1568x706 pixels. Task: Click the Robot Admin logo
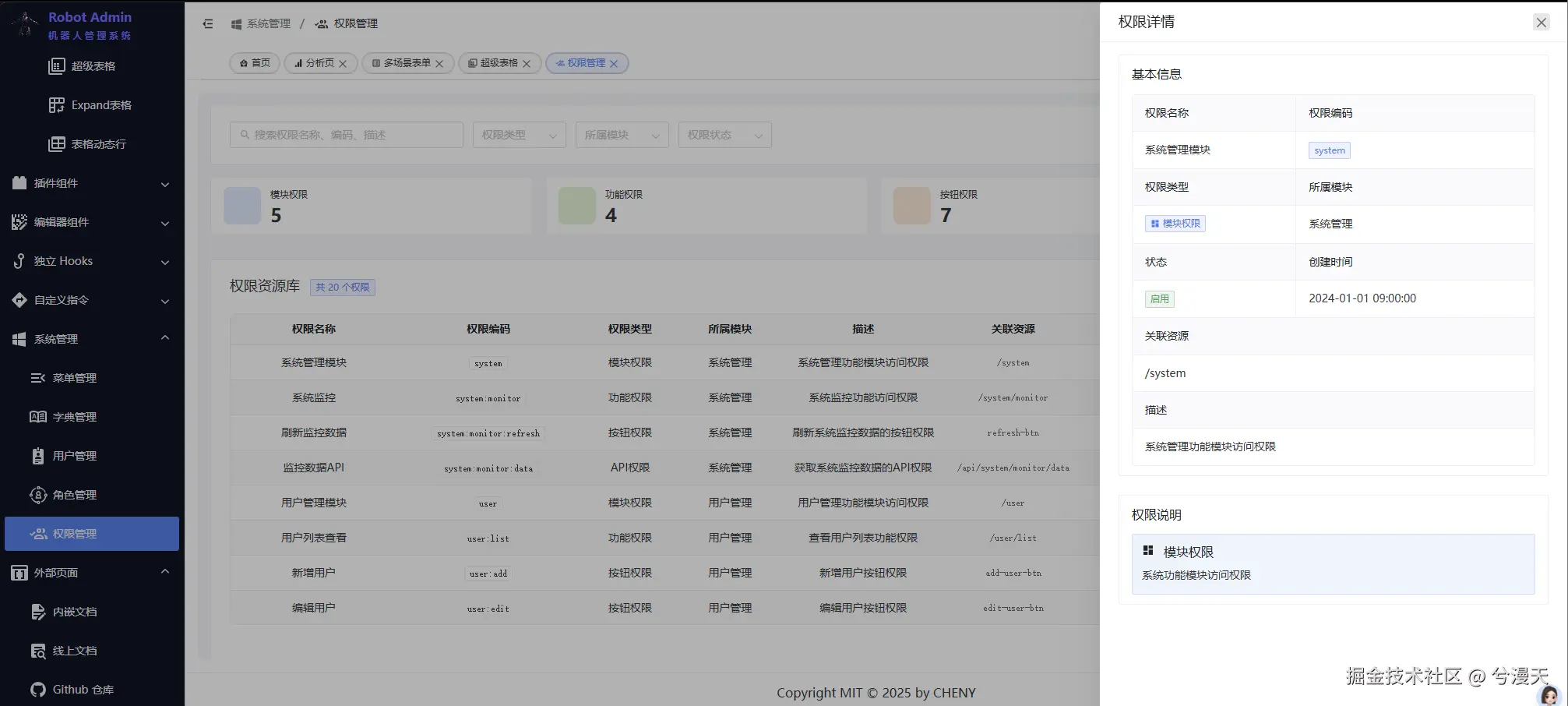coord(26,24)
